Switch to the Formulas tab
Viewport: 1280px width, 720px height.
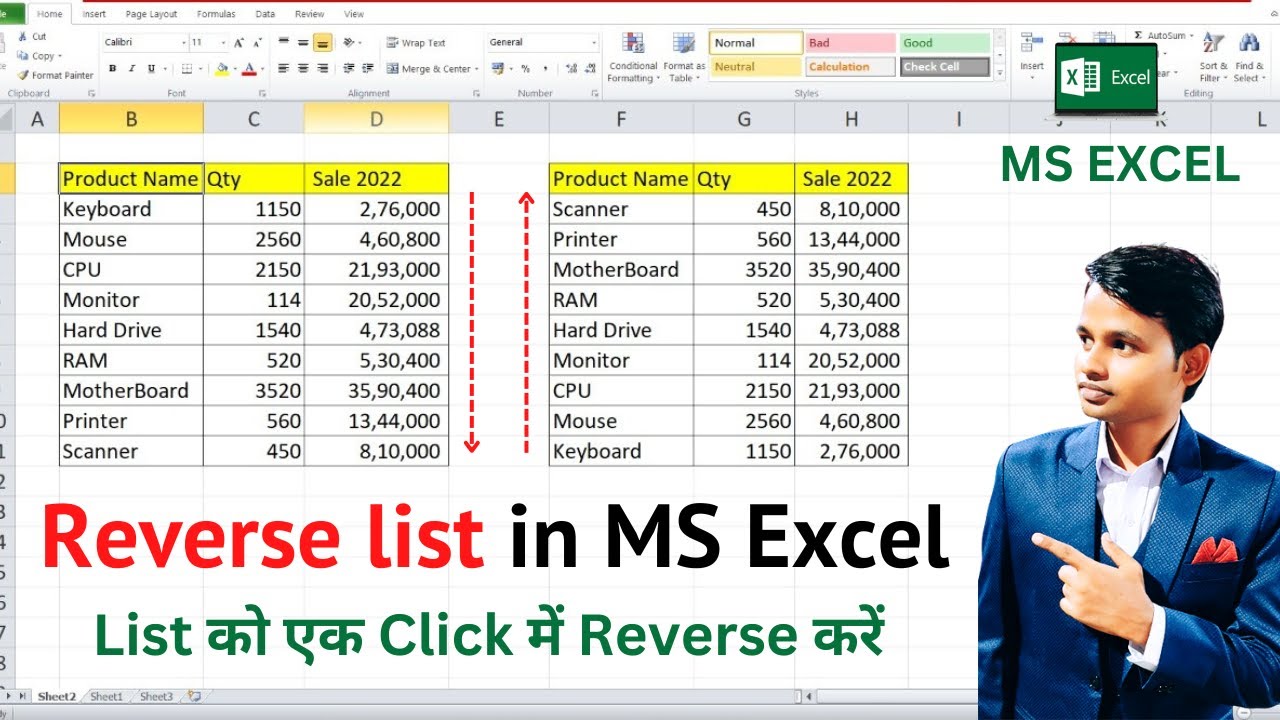click(216, 14)
